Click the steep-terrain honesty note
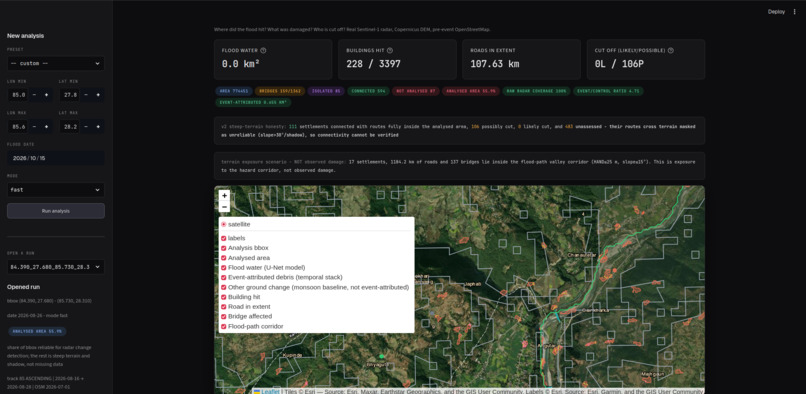Viewport: 806px width, 394px height. pyautogui.click(x=460, y=131)
